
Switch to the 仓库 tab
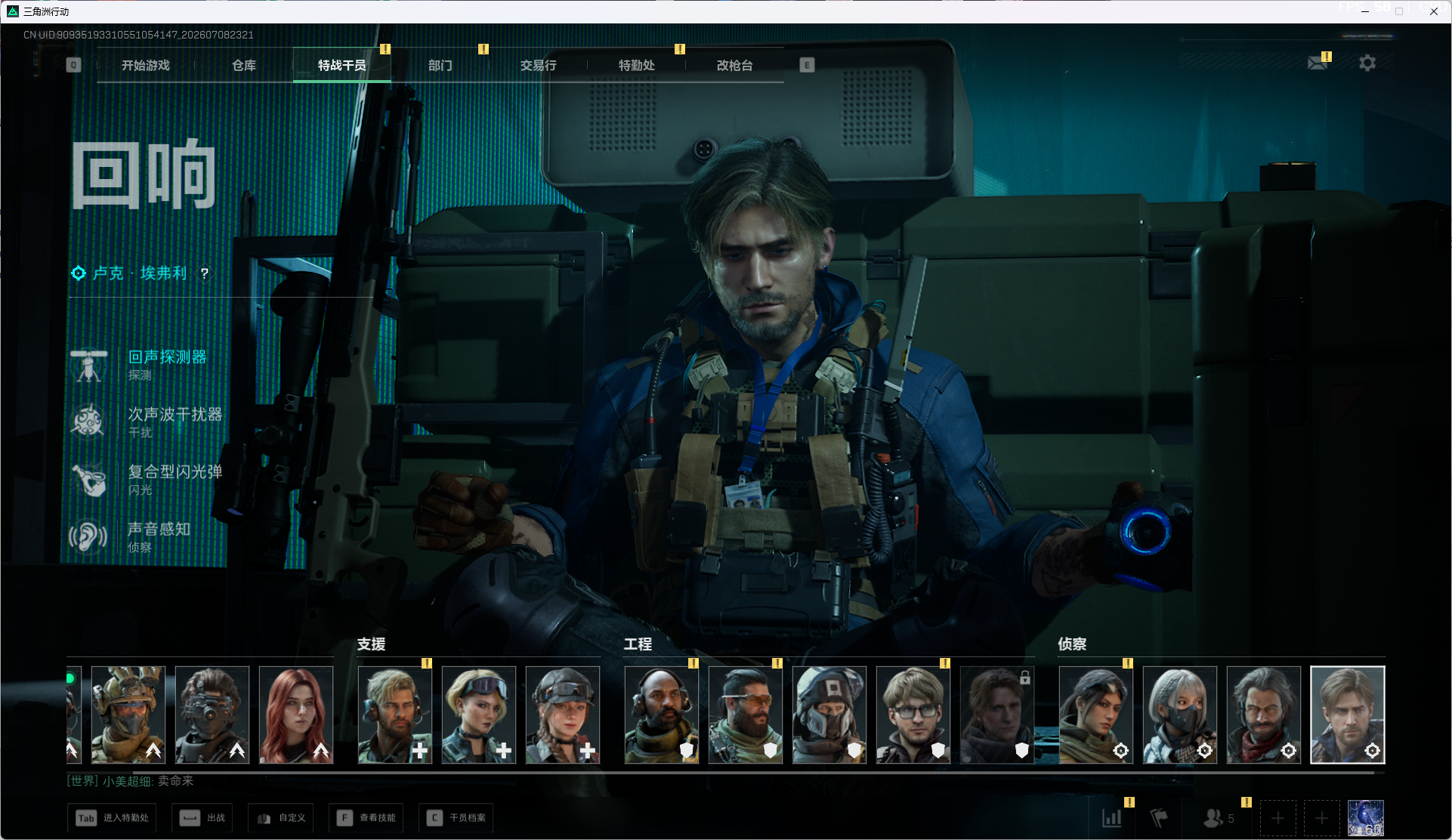pos(243,66)
